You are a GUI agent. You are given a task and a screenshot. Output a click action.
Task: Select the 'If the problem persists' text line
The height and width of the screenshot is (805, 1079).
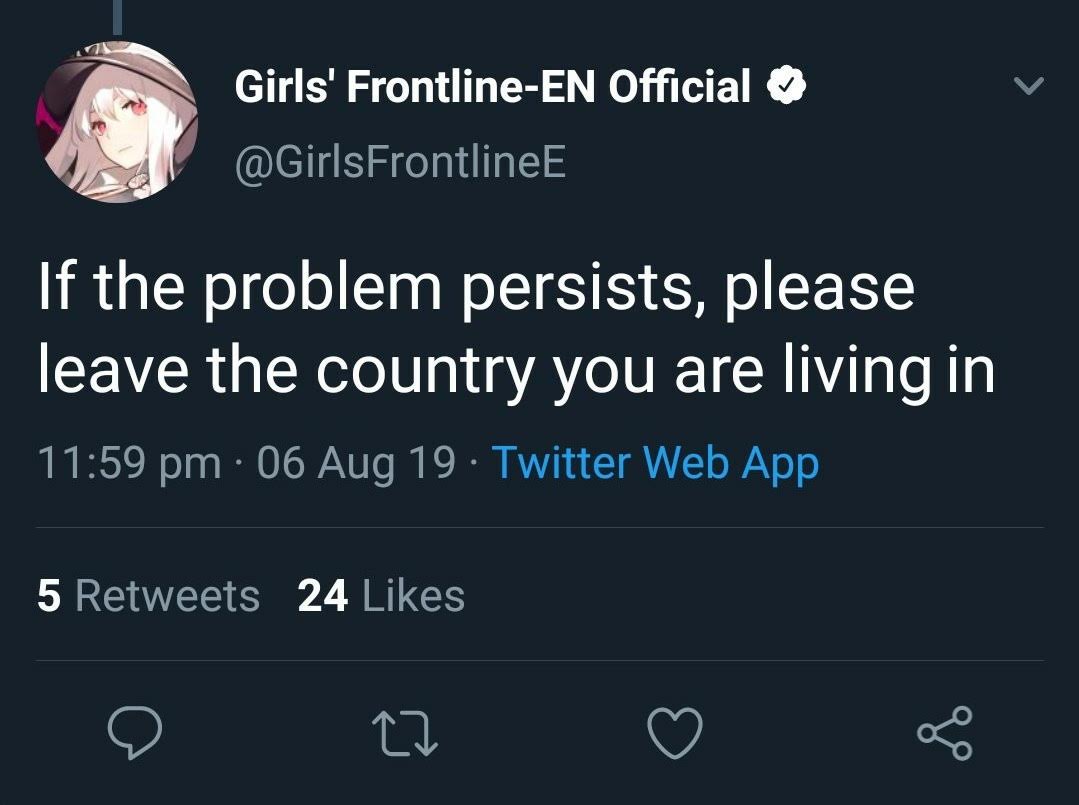[476, 287]
